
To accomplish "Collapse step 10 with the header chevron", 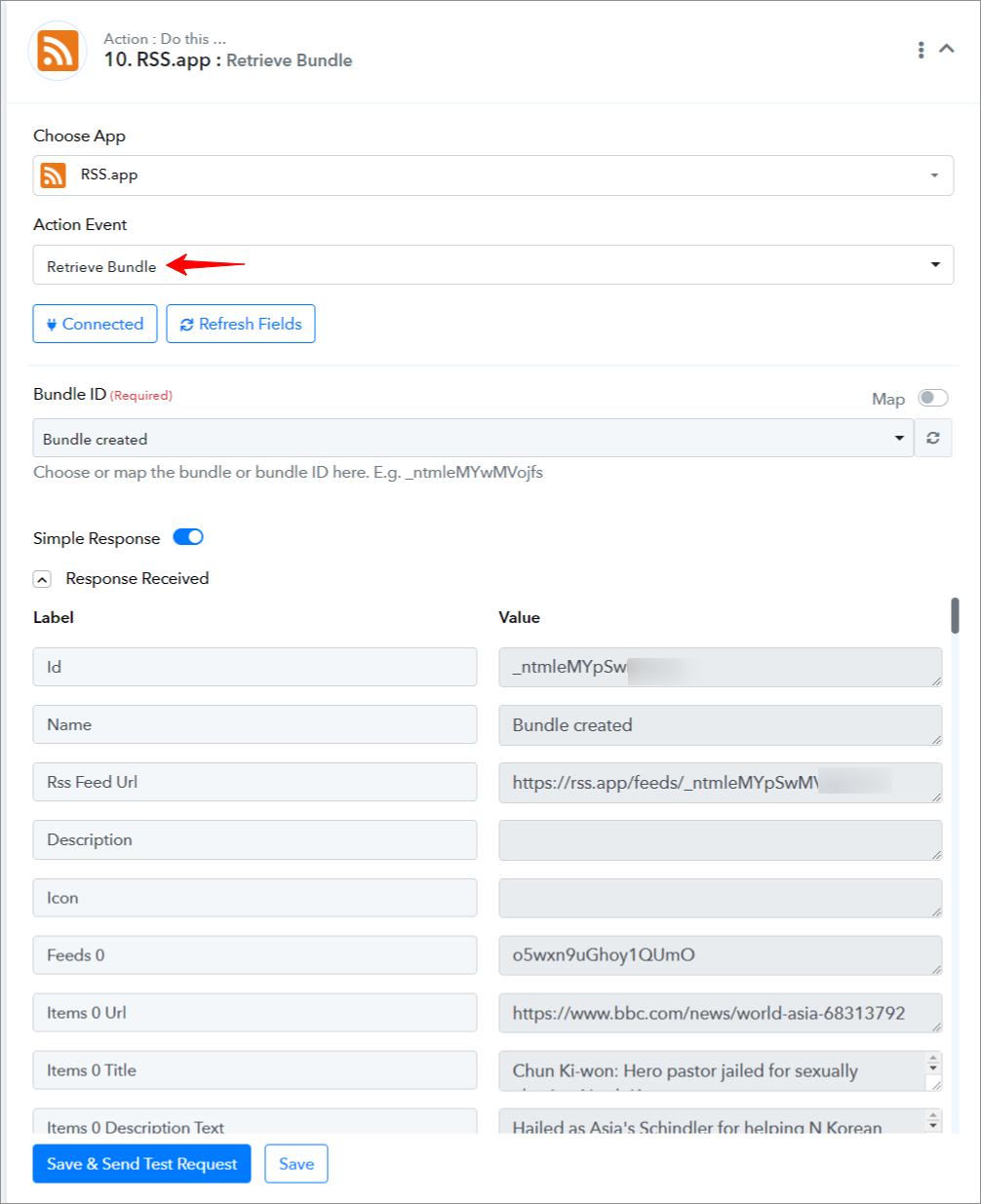I will (x=947, y=49).
